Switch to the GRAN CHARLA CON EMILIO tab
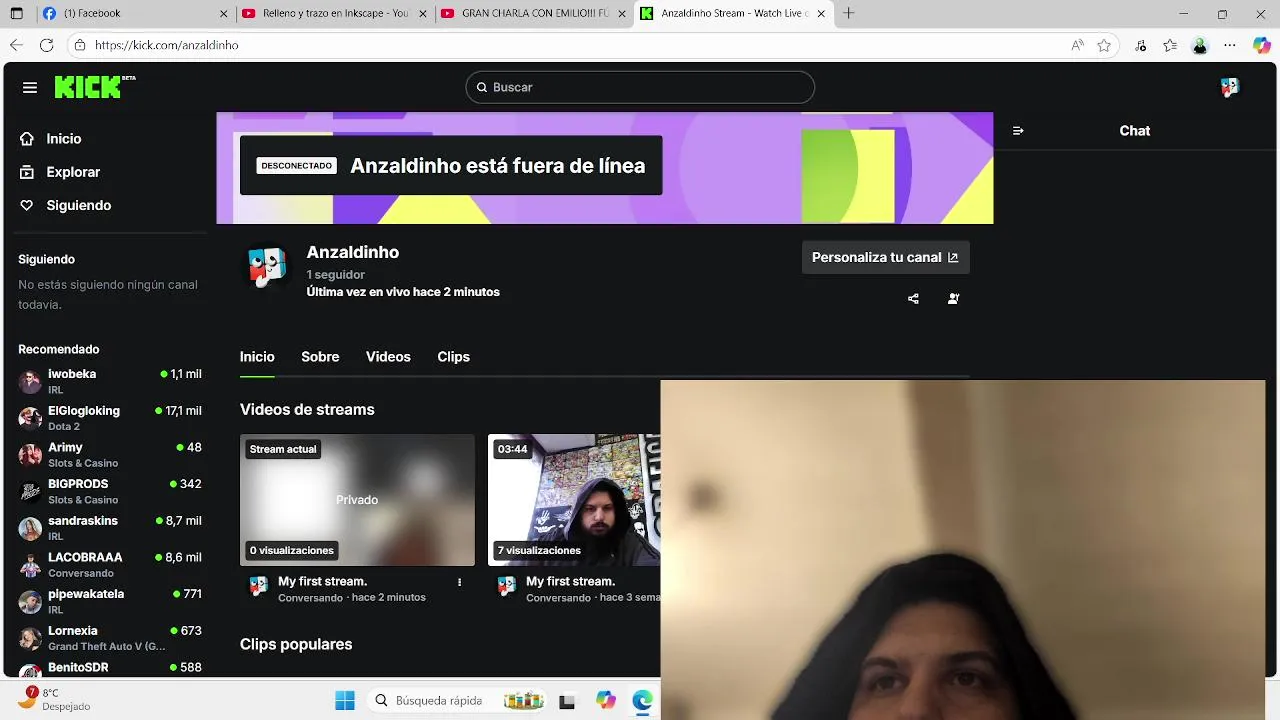Image resolution: width=1280 pixels, height=720 pixels. click(x=534, y=13)
